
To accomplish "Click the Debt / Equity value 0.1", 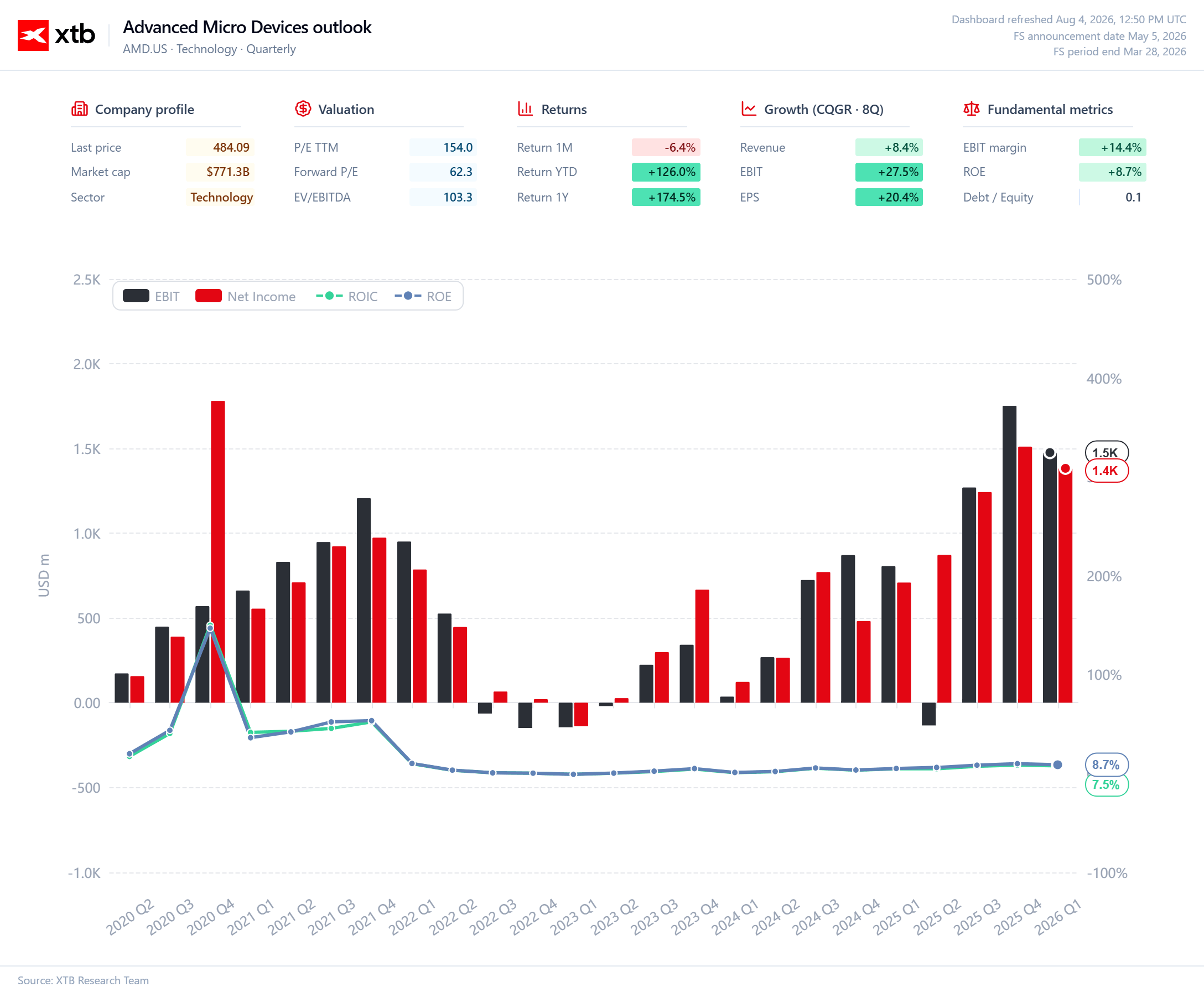I will pyautogui.click(x=1113, y=197).
